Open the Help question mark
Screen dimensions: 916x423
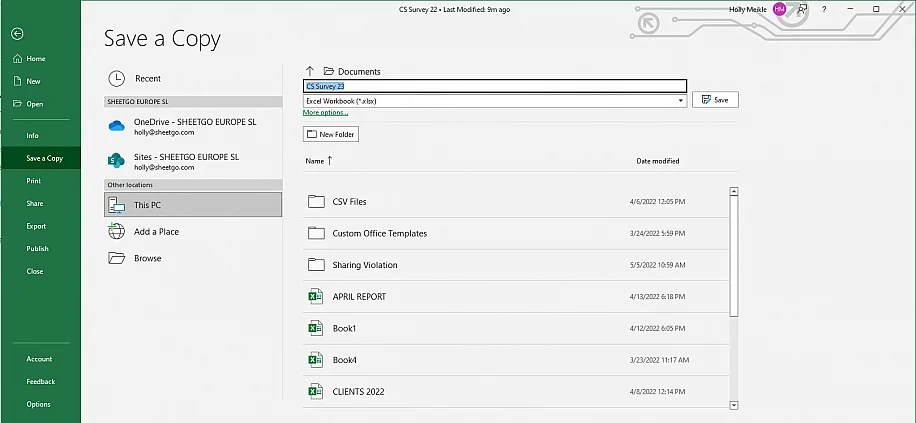pos(824,9)
